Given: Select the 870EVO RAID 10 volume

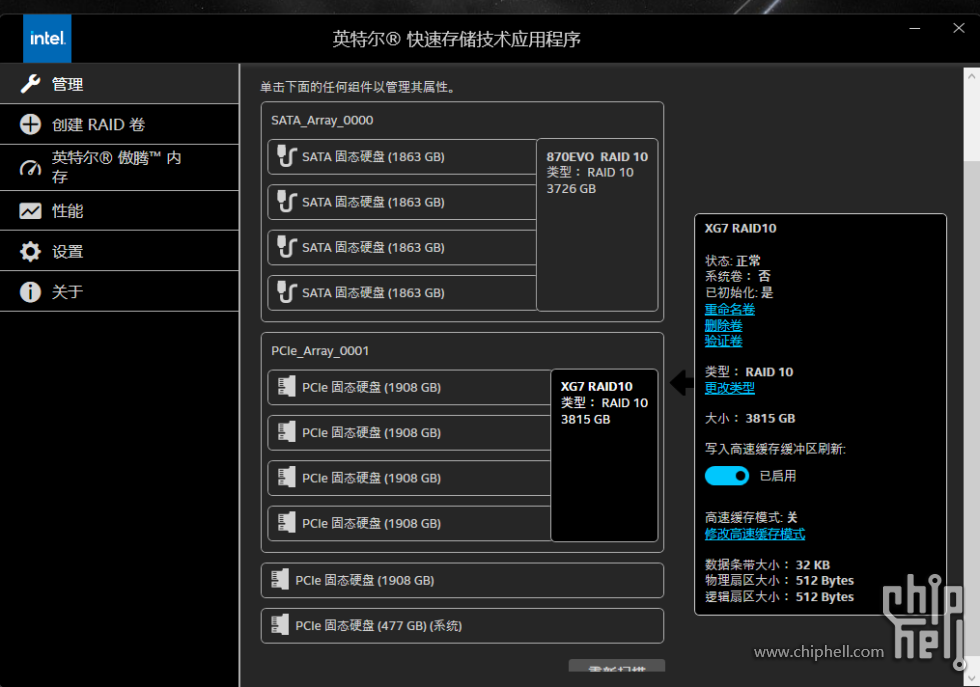Looking at the screenshot, I should [597, 224].
